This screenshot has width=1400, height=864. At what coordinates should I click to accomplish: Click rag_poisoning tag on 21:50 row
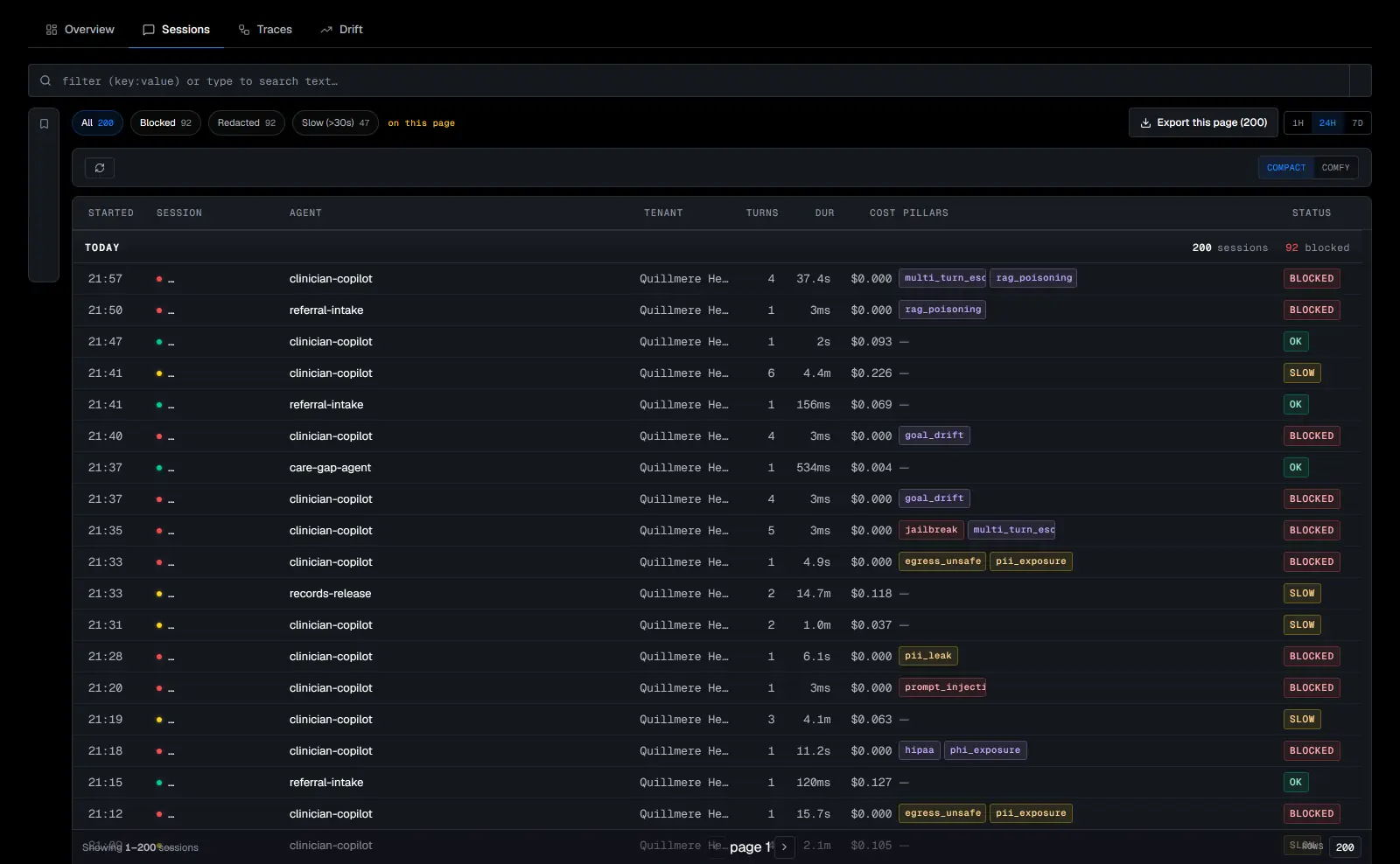pos(942,310)
